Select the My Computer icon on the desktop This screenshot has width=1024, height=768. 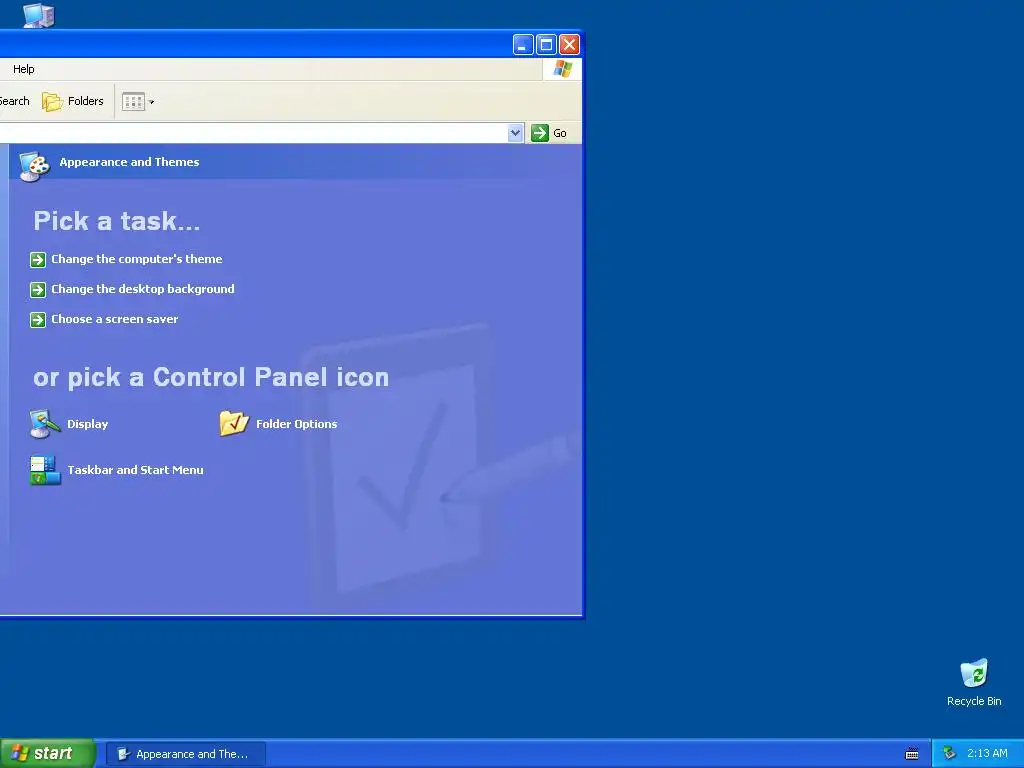[x=39, y=15]
